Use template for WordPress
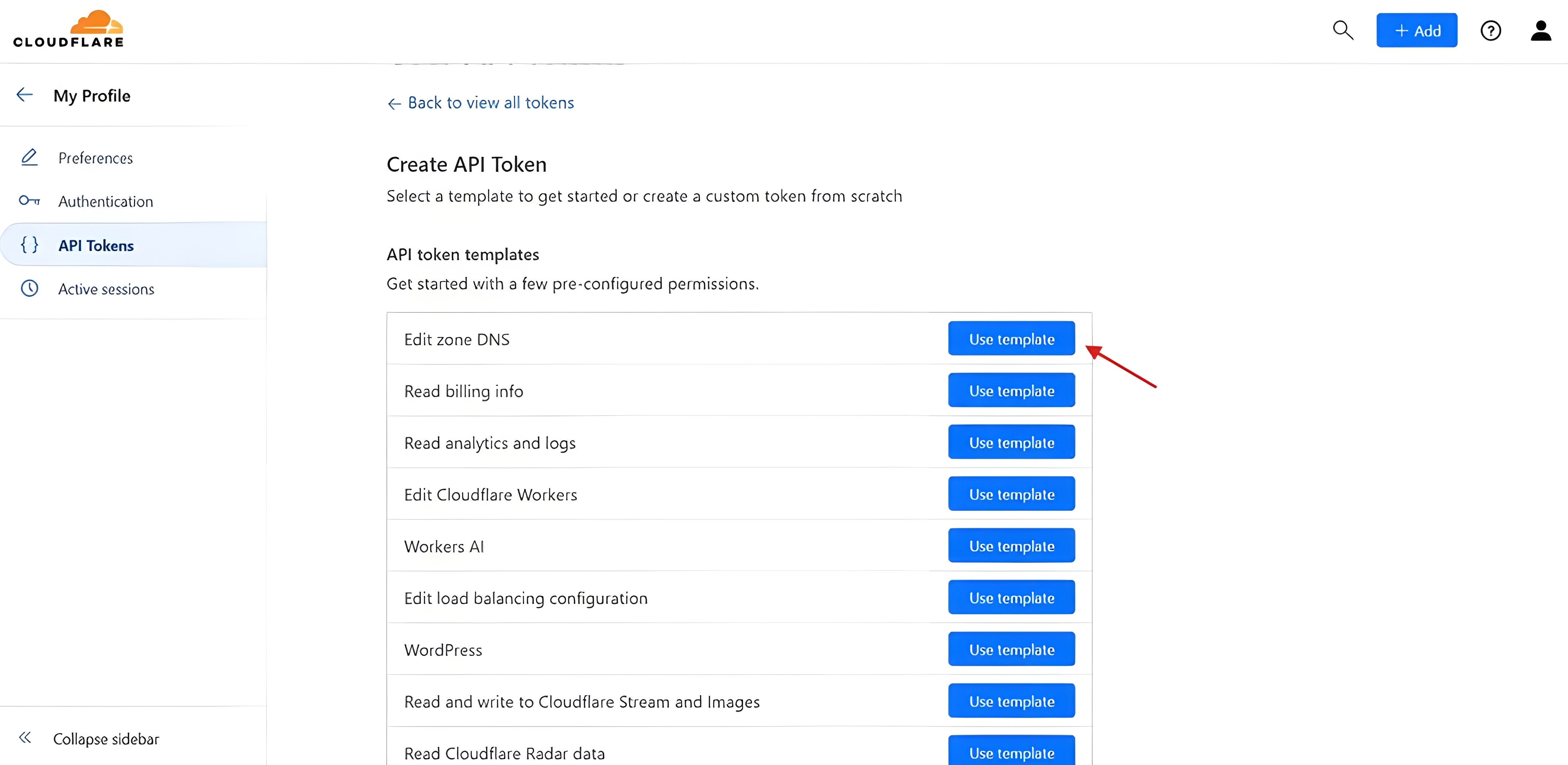 point(1011,649)
